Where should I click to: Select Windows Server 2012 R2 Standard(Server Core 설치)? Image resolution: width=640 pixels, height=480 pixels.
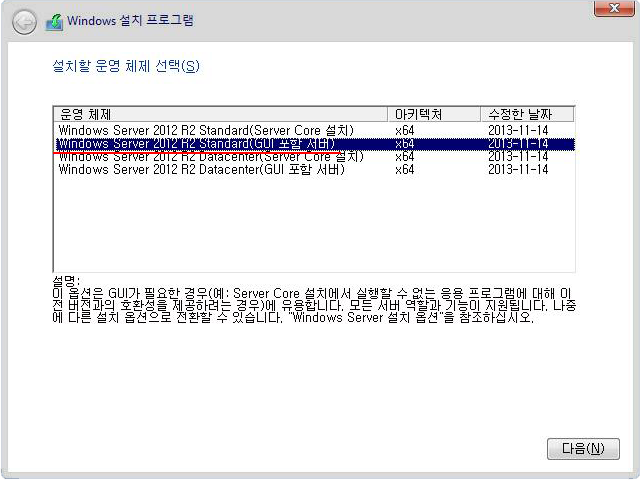[314, 131]
